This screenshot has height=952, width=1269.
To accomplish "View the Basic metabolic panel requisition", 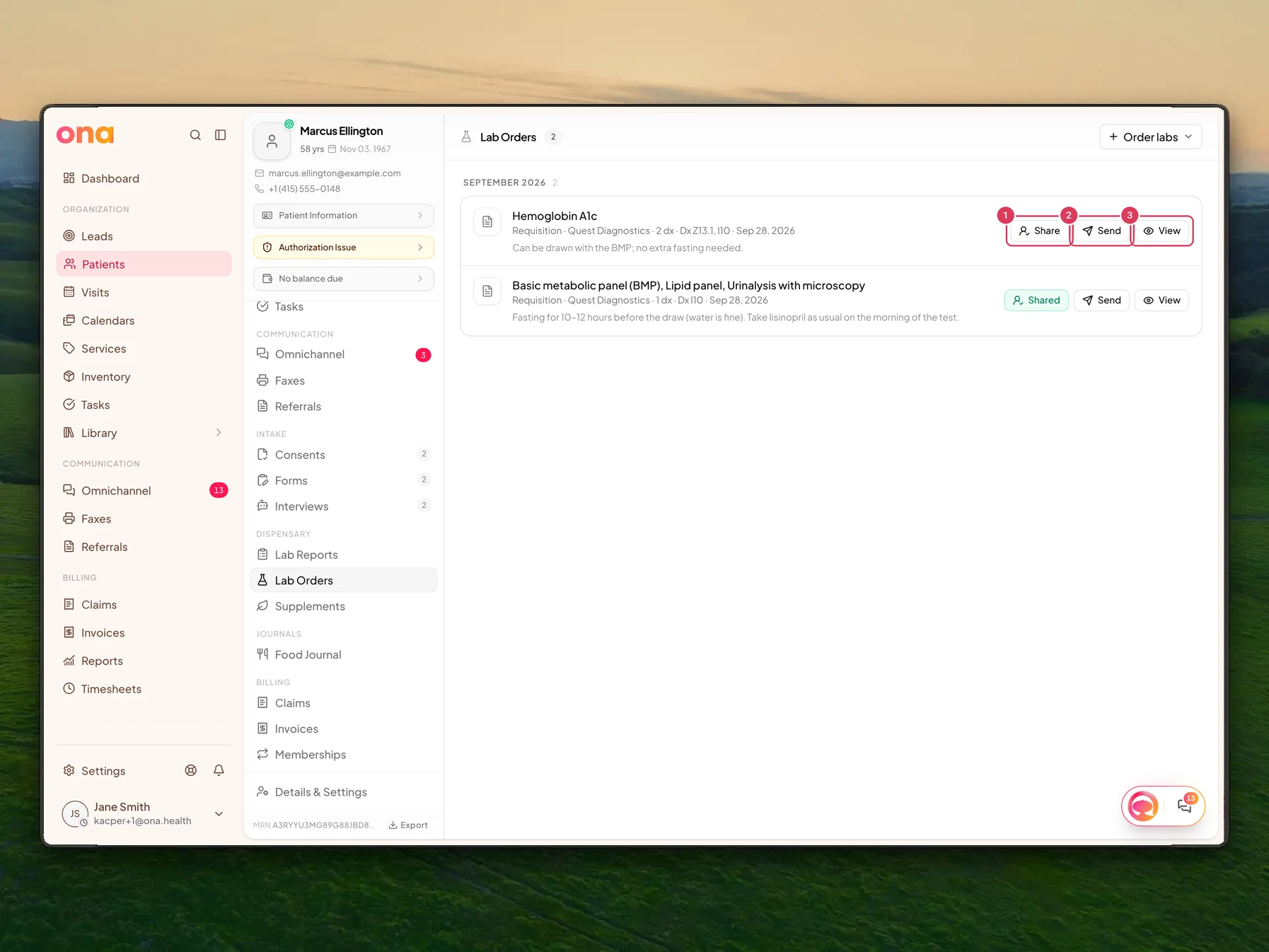I will click(1162, 301).
